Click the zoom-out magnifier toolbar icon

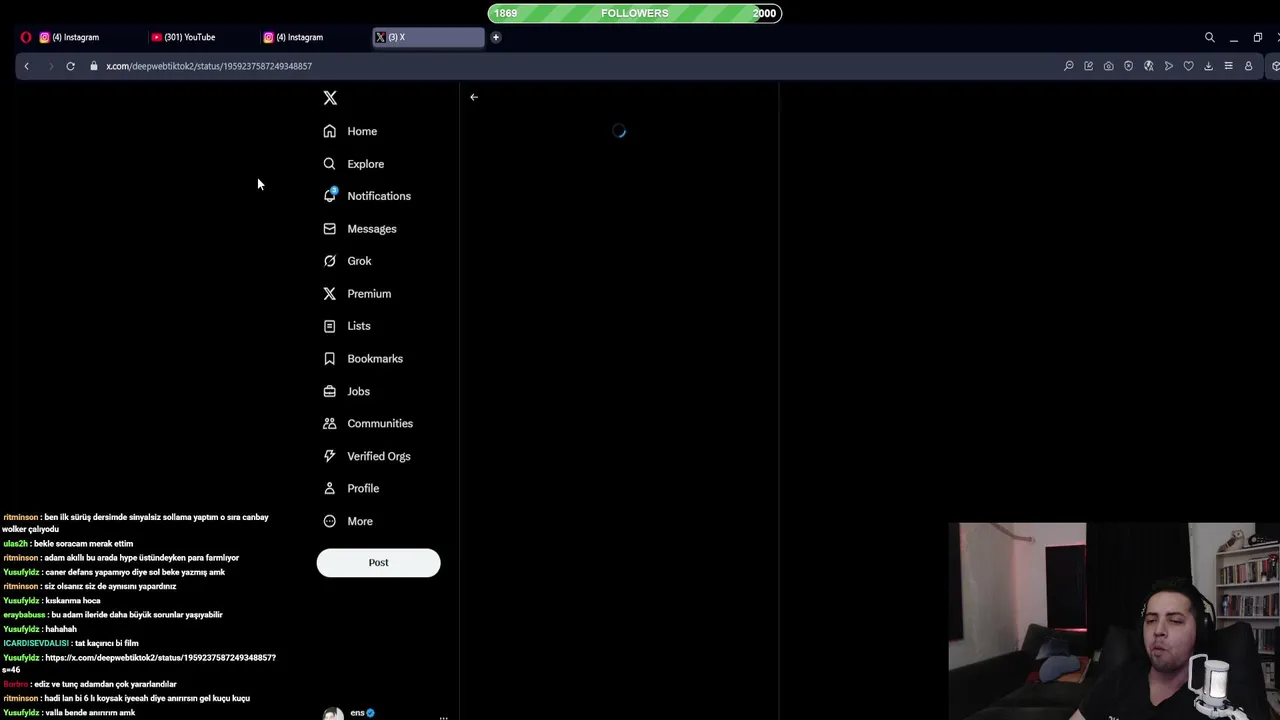tap(1068, 66)
